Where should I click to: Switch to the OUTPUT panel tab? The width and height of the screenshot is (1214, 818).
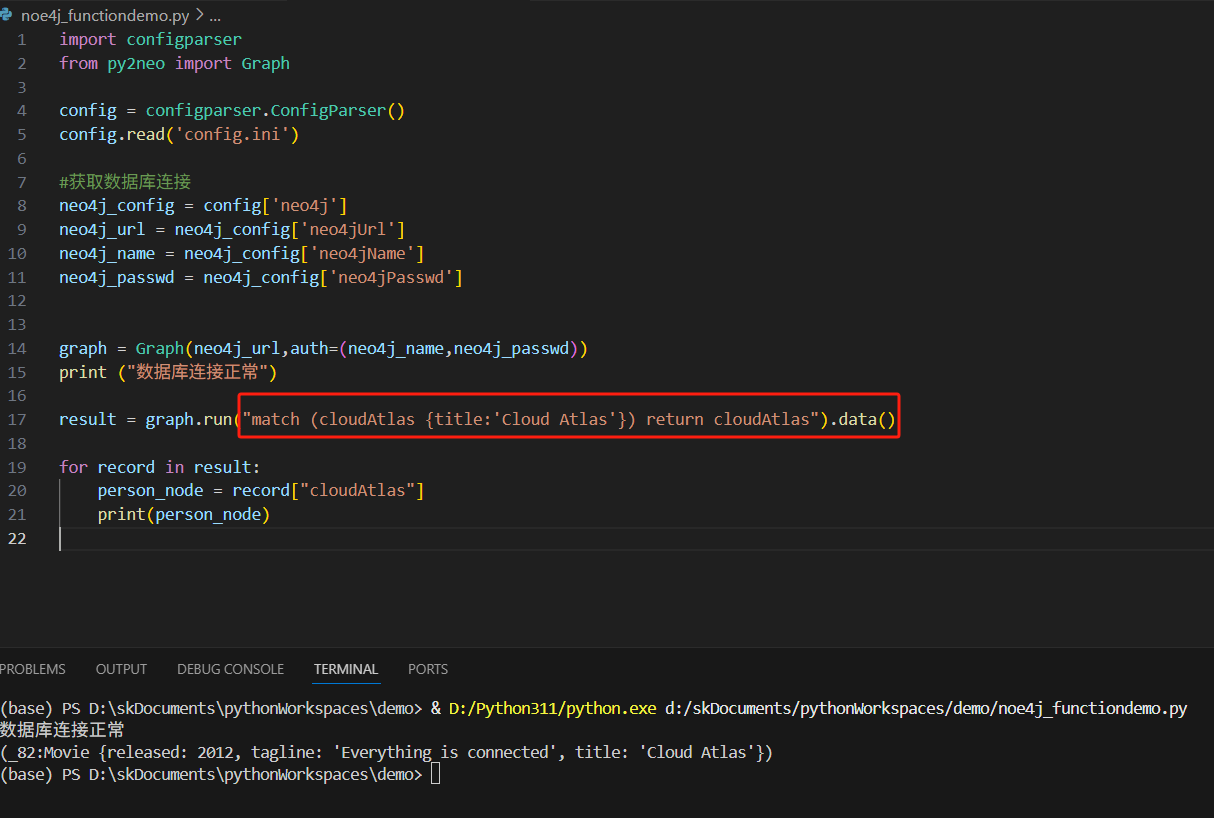(121, 669)
